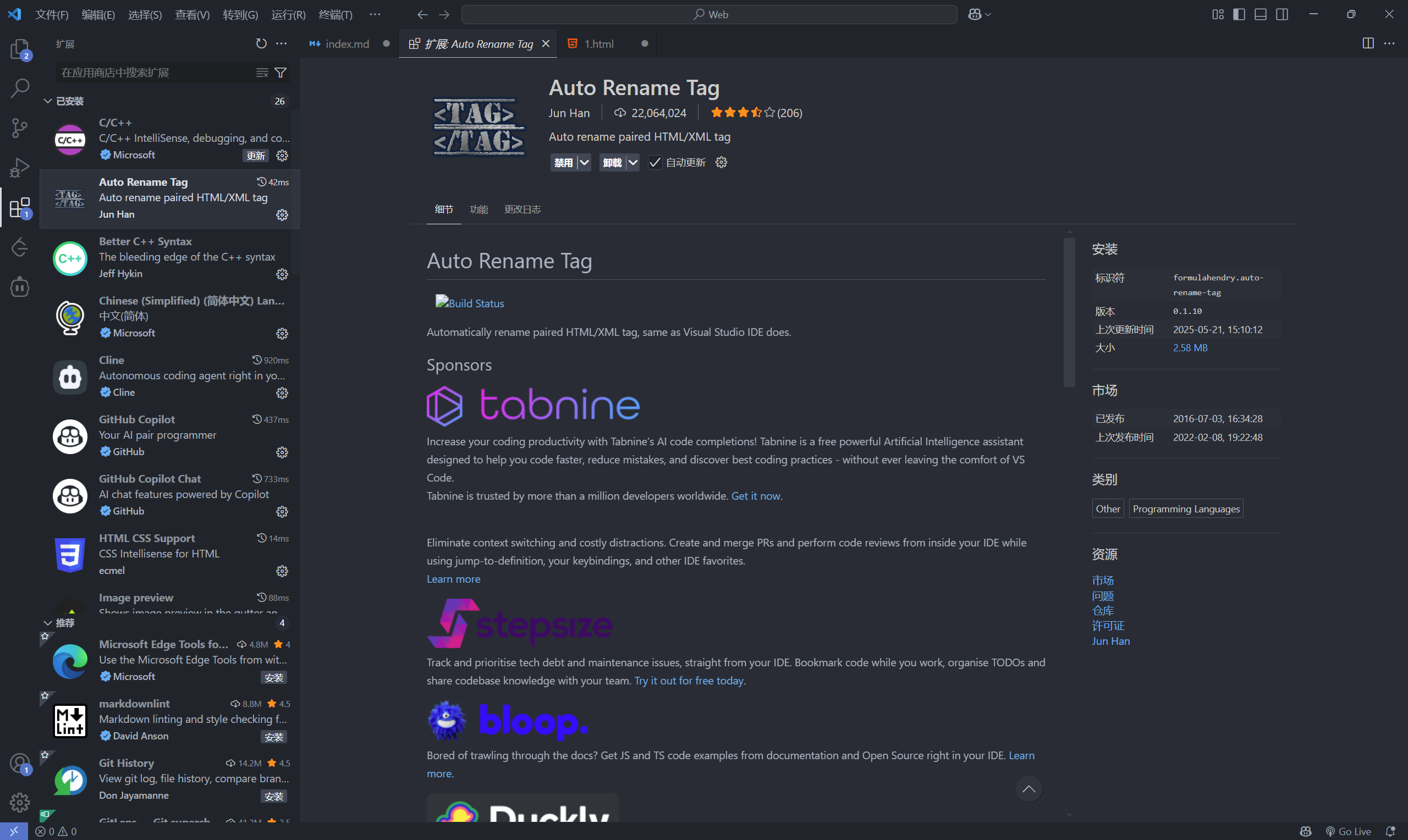Select the Programming Languages category tag
Image resolution: width=1408 pixels, height=840 pixels.
1186,509
